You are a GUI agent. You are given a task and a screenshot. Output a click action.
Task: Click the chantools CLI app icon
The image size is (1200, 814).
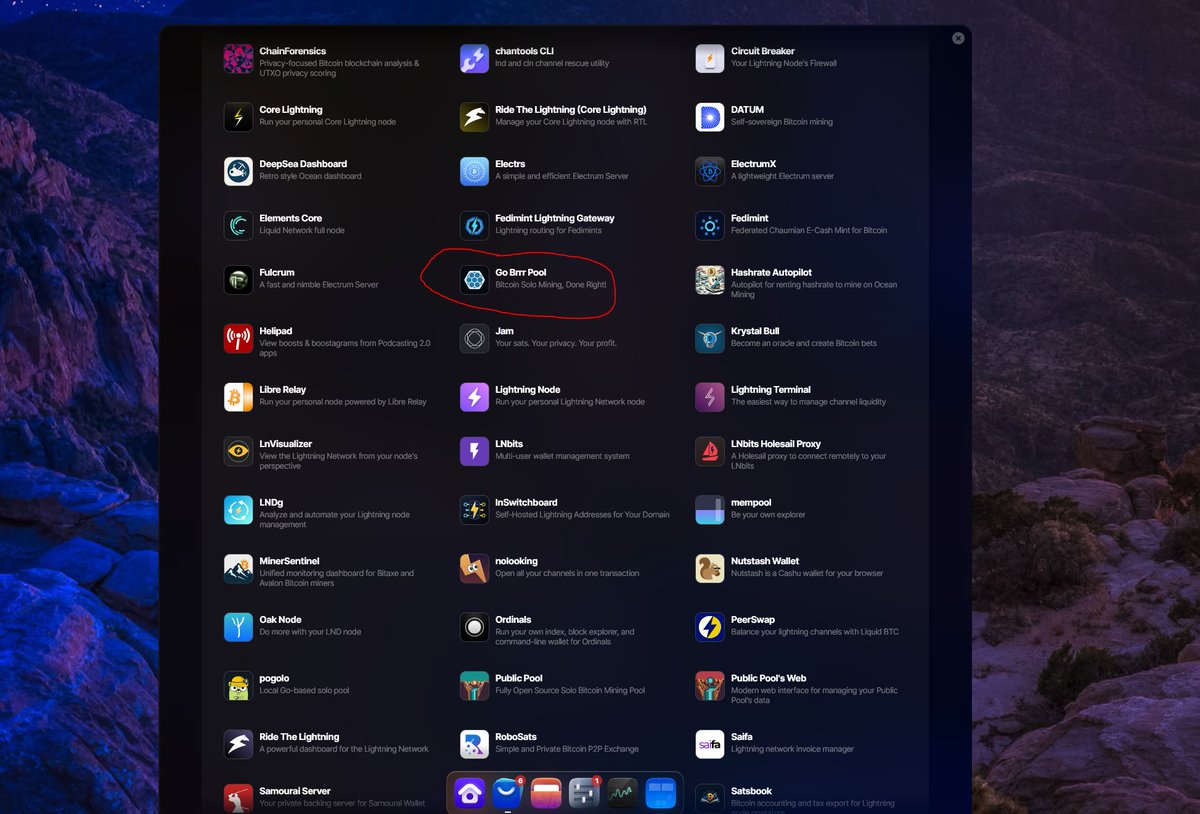[474, 58]
